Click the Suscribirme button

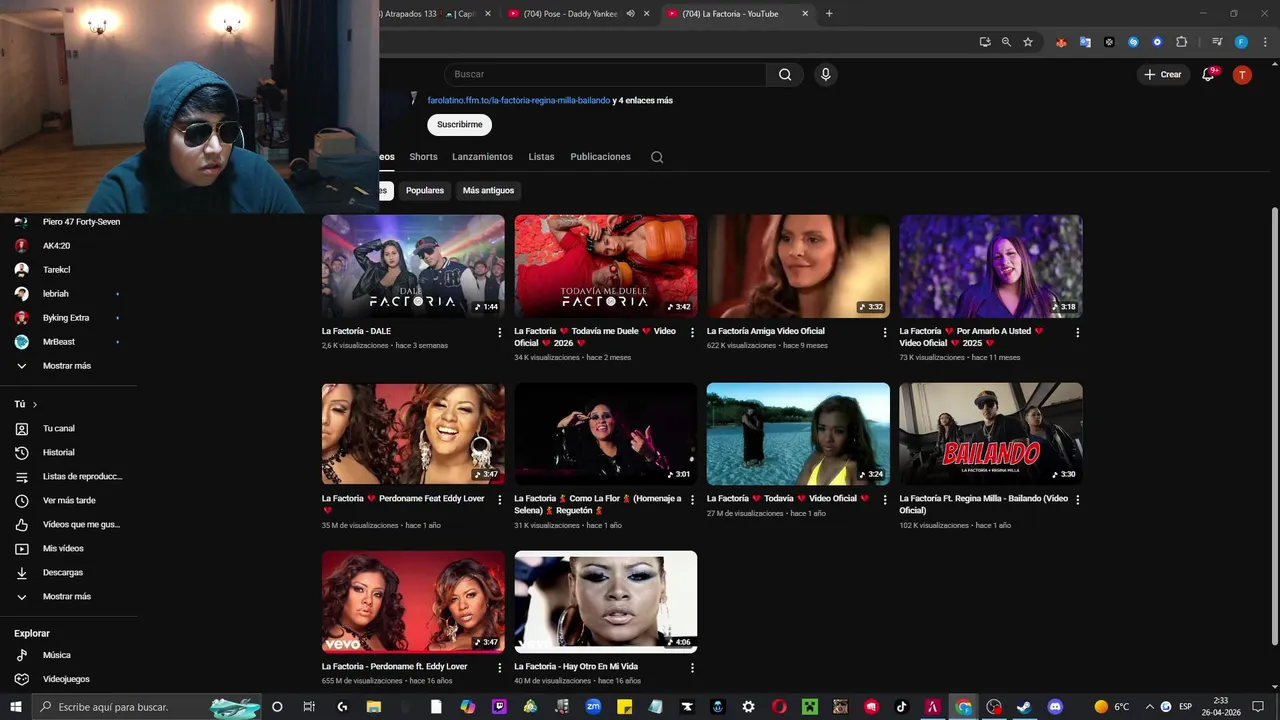tap(460, 125)
